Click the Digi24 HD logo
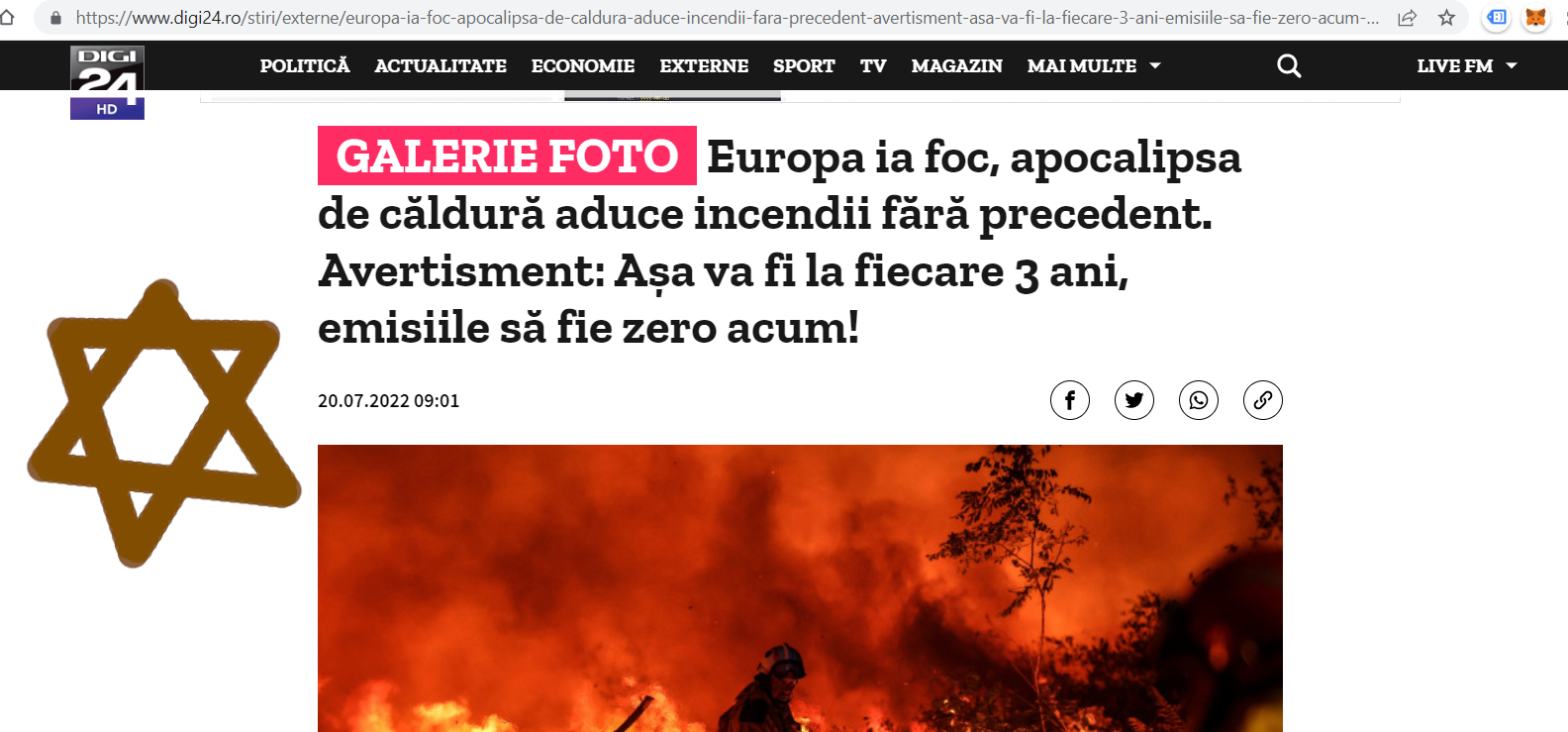 107,82
